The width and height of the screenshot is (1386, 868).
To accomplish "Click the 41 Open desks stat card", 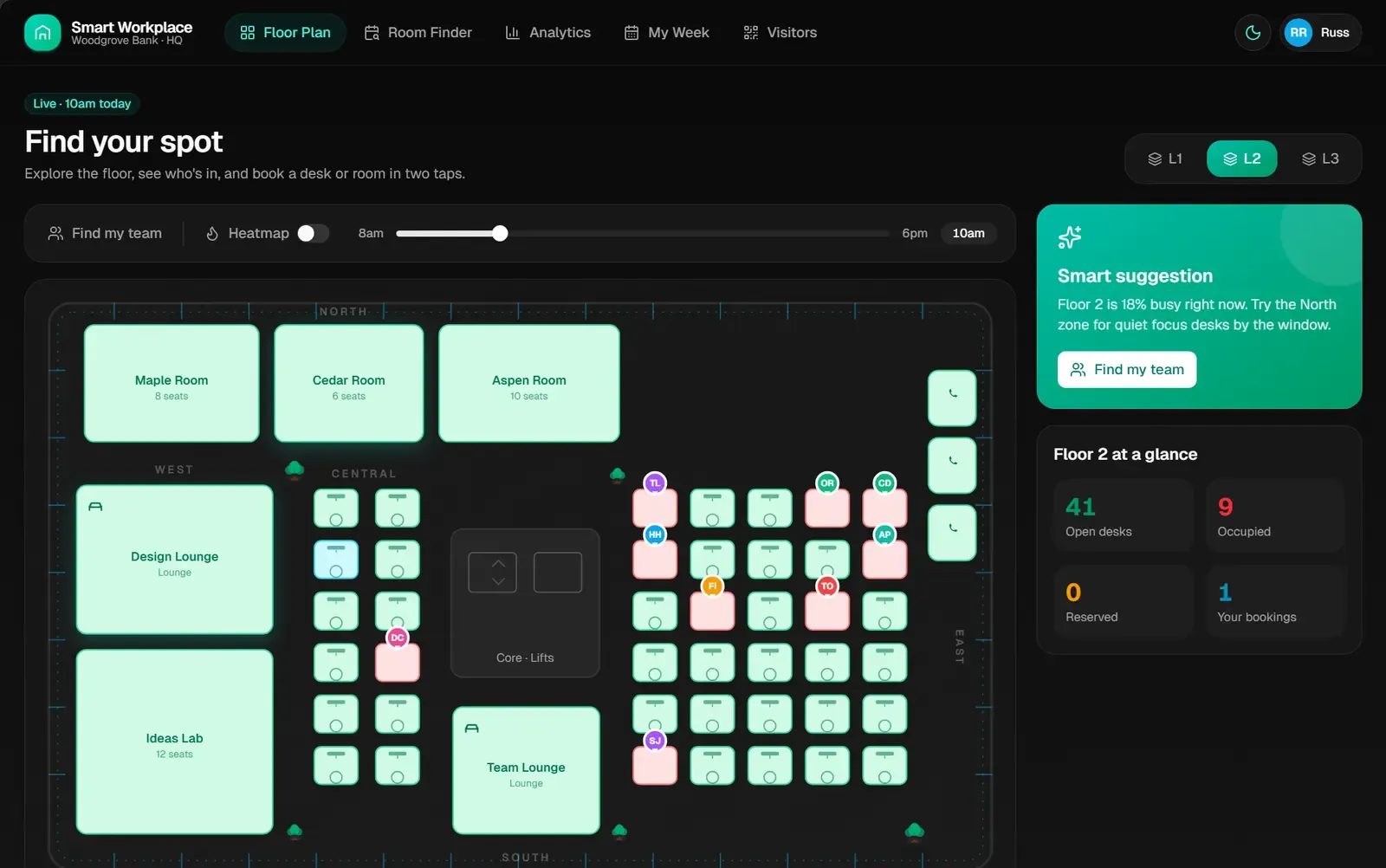I will [x=1124, y=516].
